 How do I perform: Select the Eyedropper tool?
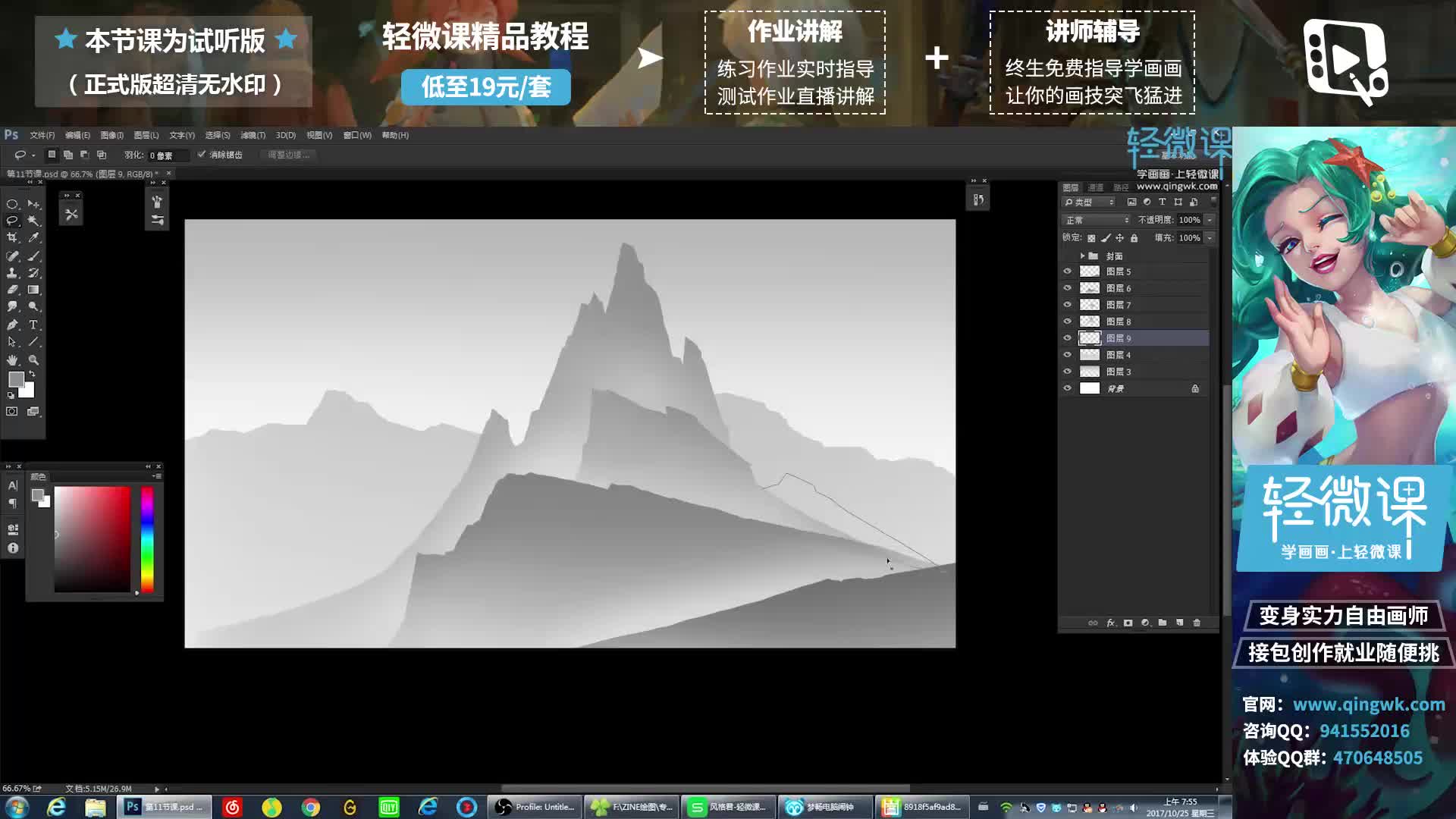click(33, 238)
